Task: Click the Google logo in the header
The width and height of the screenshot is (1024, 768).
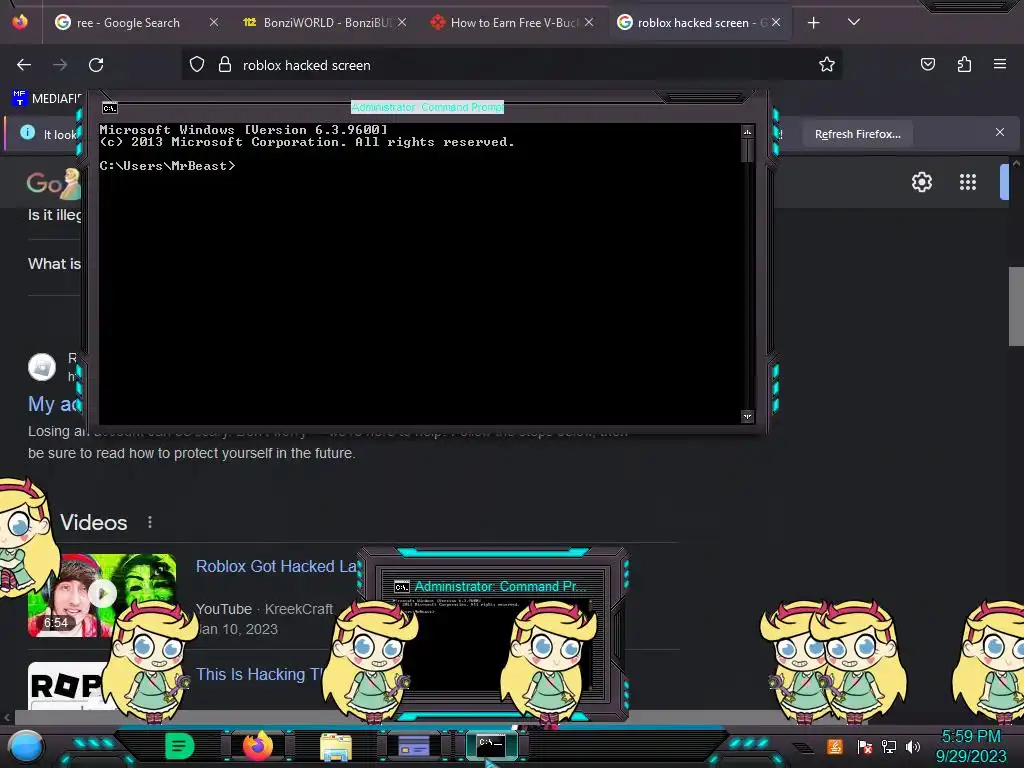Action: click(x=54, y=184)
